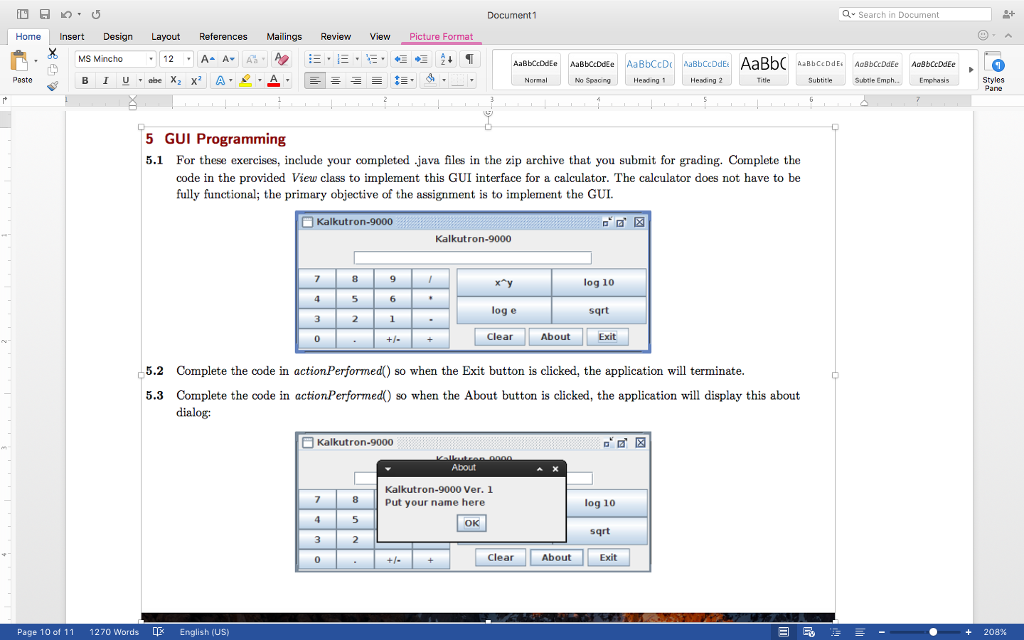The height and width of the screenshot is (640, 1024).
Task: Decrease font size with the A down icon
Action: pos(228,59)
